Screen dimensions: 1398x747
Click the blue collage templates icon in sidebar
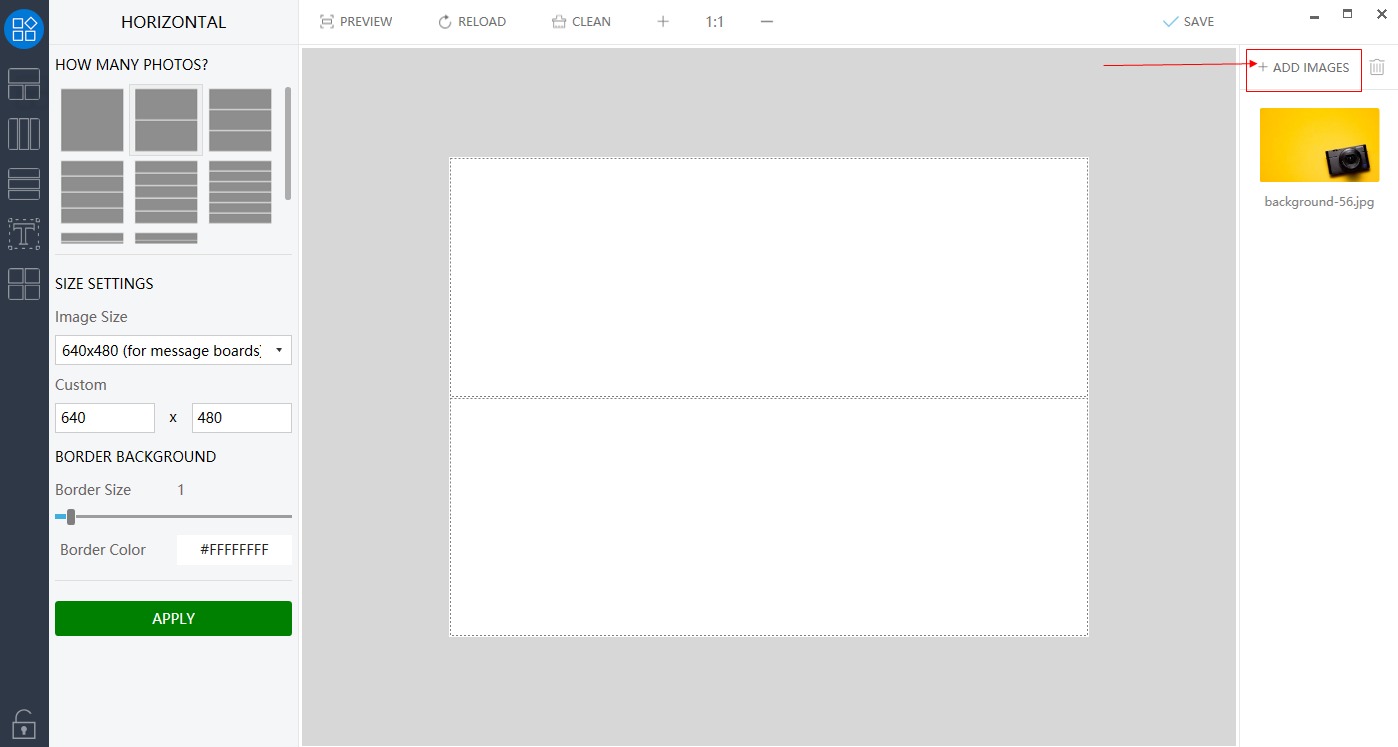pyautogui.click(x=24, y=28)
